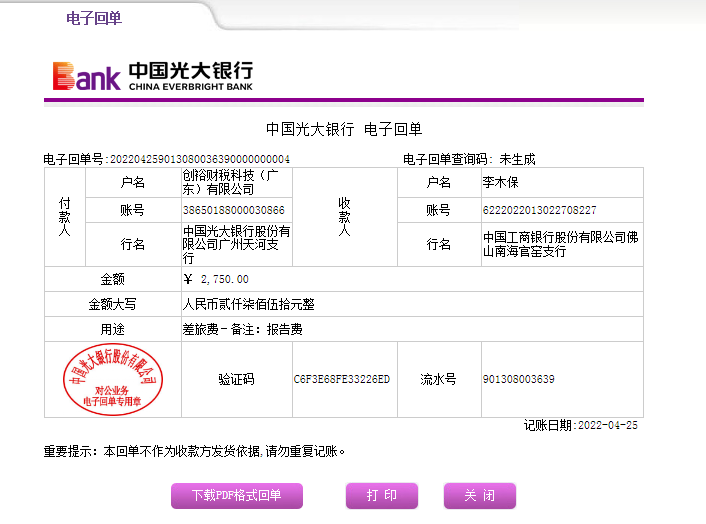The height and width of the screenshot is (524, 706).
Task: Click the receipt number 2022042590130800363900000000004
Action: 200,159
